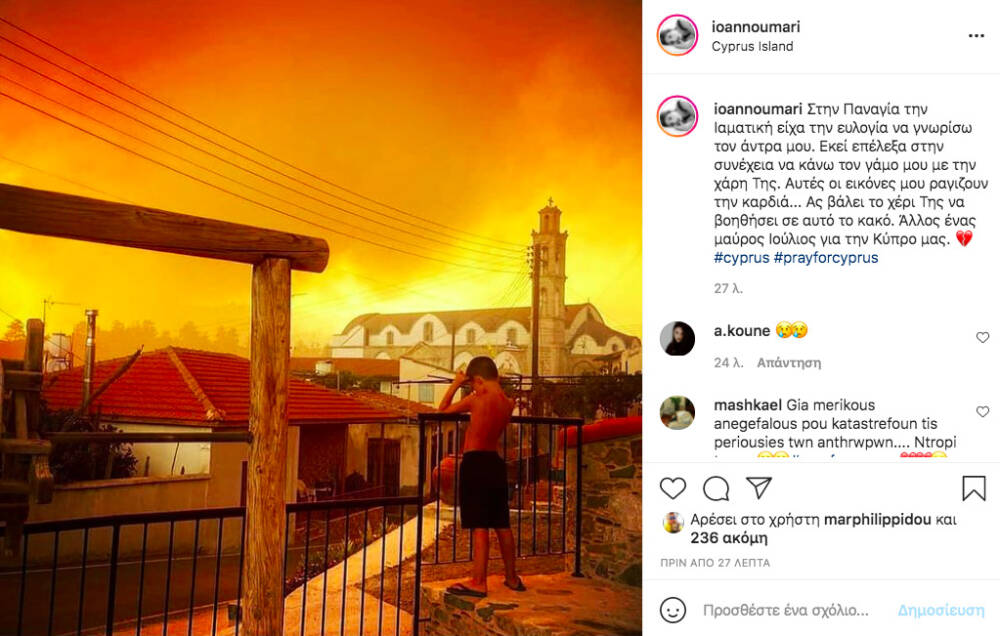Open the 236 ακόμη likes list
Screen dimensions: 1000x636
point(728,538)
